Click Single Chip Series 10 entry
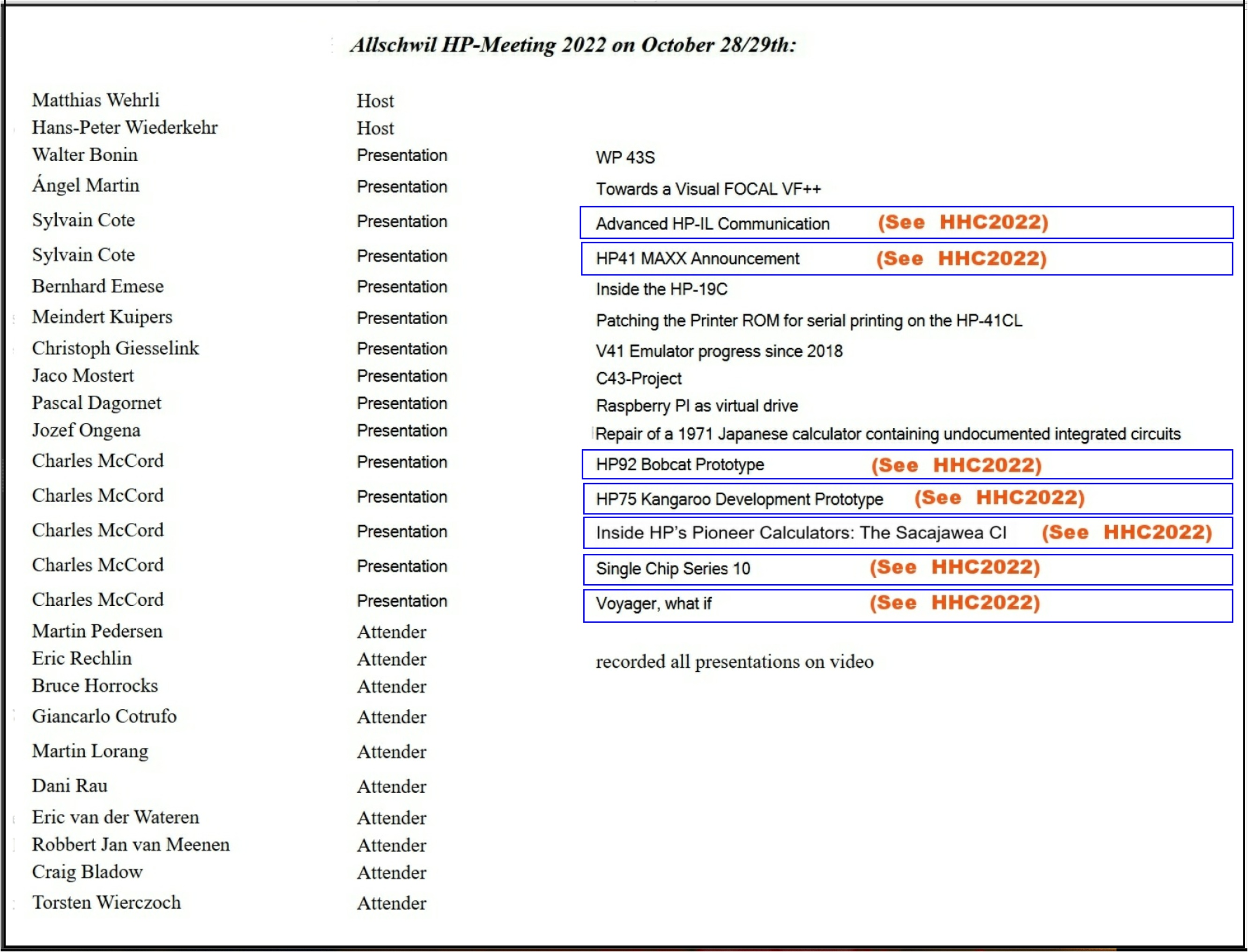Screen dimensions: 1248x952 (x=672, y=568)
